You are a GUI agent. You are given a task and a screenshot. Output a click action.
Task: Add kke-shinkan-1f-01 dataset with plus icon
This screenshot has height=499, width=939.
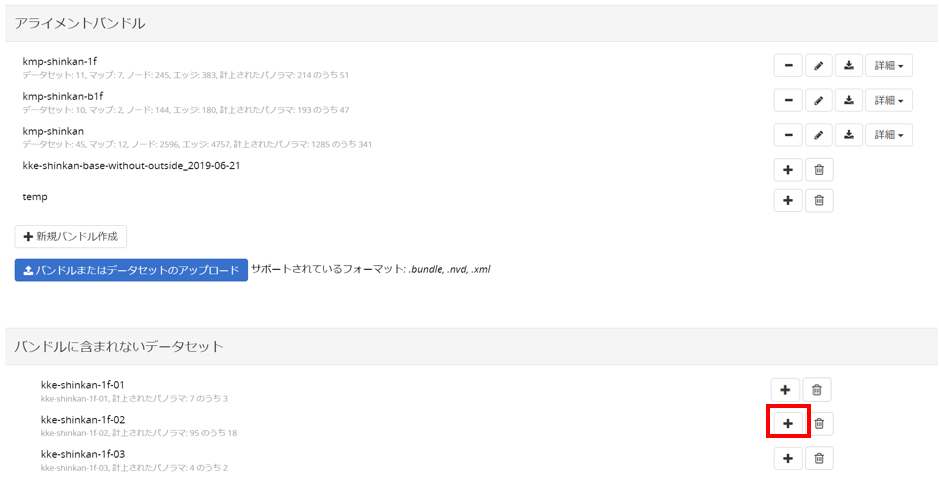tap(786, 390)
